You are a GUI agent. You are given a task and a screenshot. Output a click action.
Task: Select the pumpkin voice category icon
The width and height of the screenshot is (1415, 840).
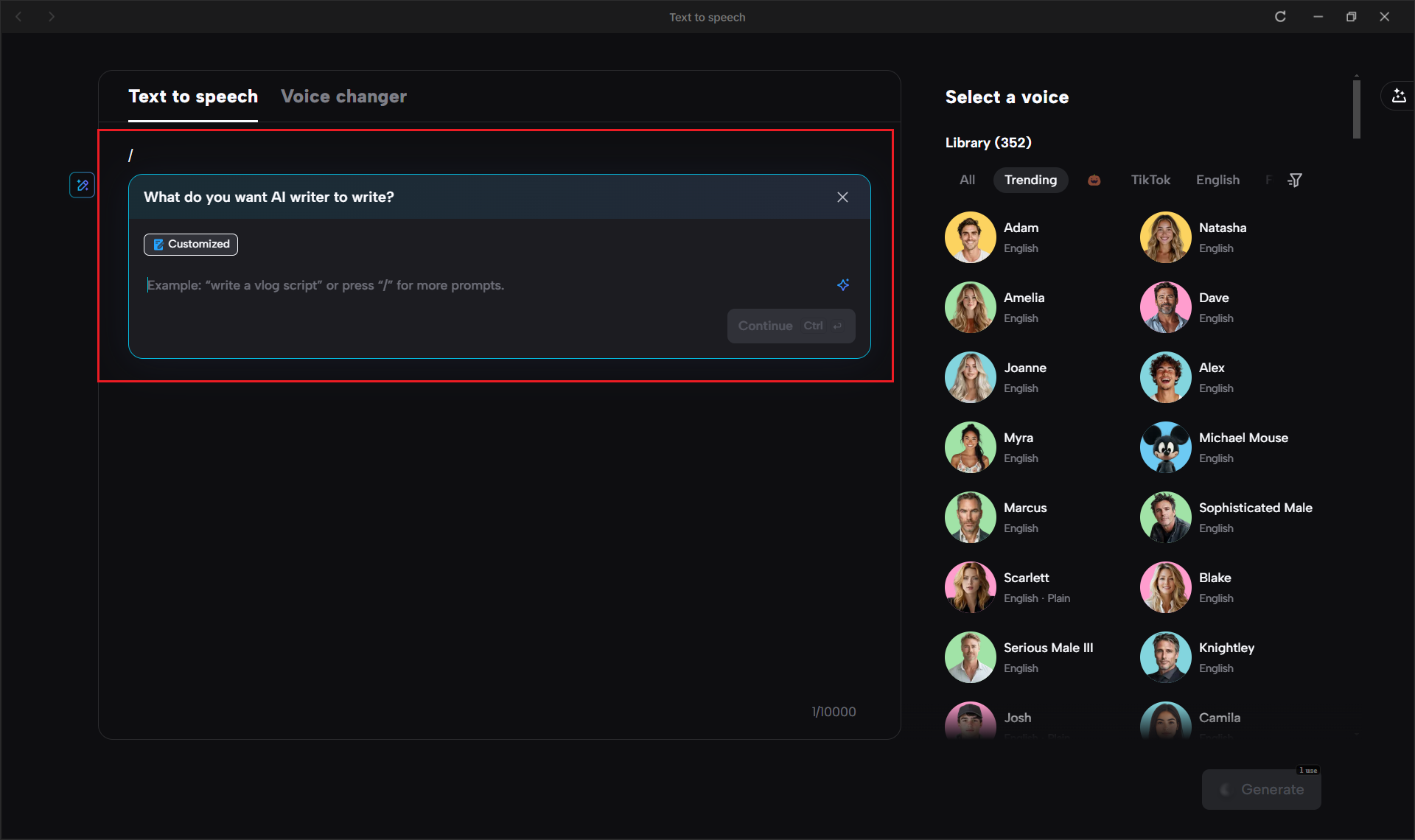click(1094, 180)
